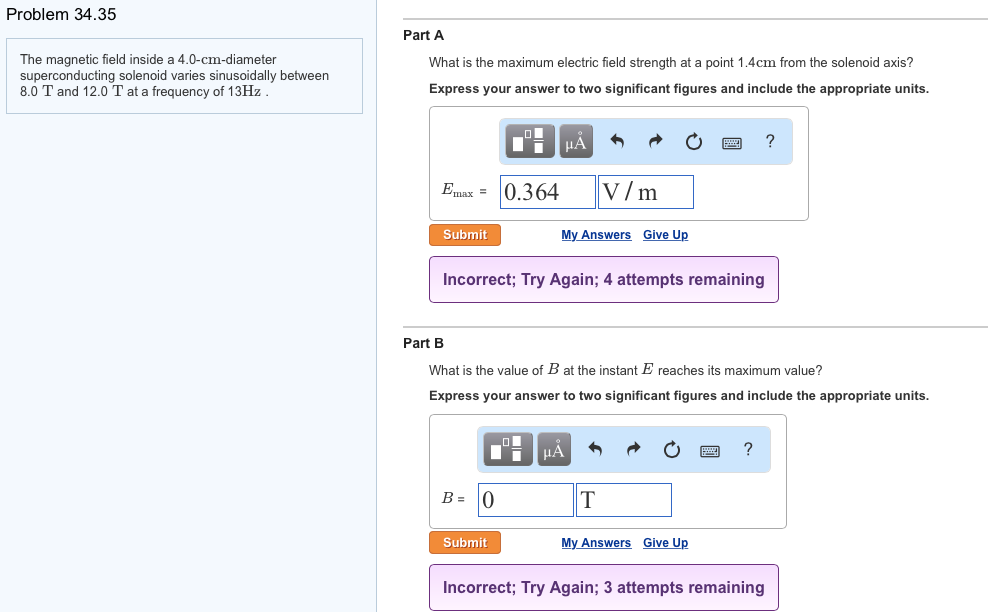Click Give Up link for Part B
The width and height of the screenshot is (988, 612).
coord(665,543)
